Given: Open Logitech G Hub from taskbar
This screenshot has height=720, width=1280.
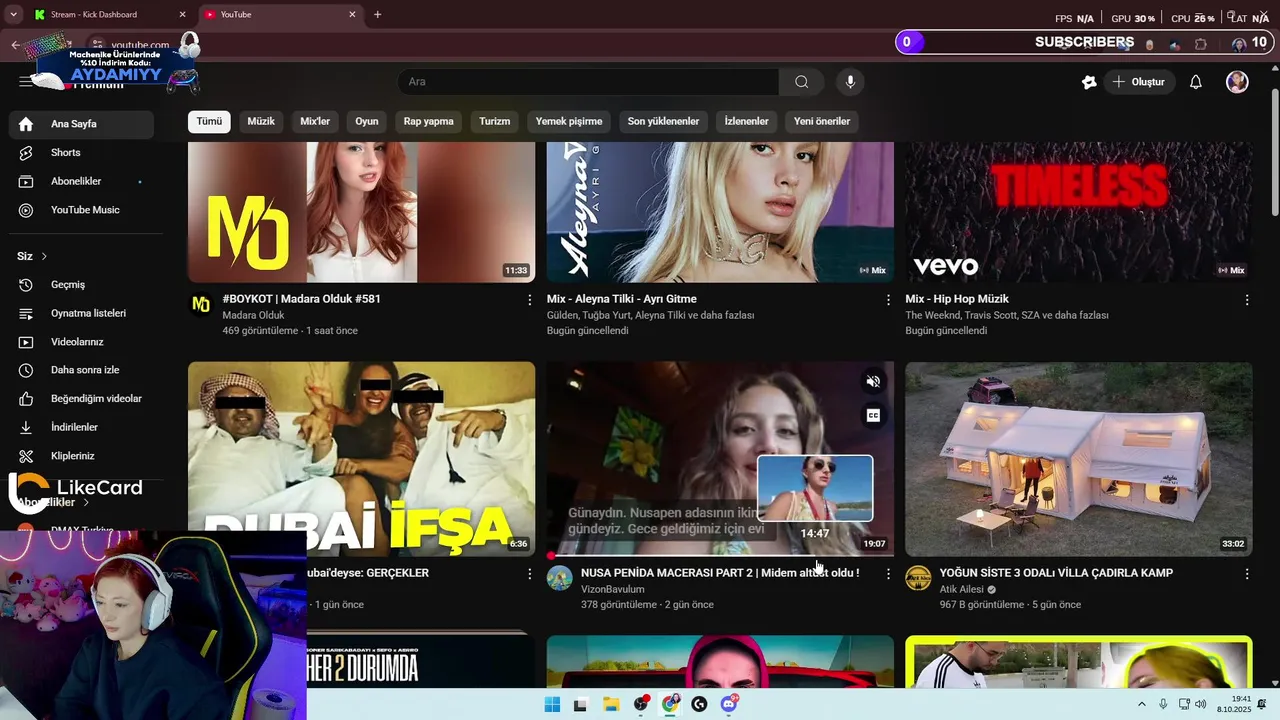Looking at the screenshot, I should pos(699,705).
